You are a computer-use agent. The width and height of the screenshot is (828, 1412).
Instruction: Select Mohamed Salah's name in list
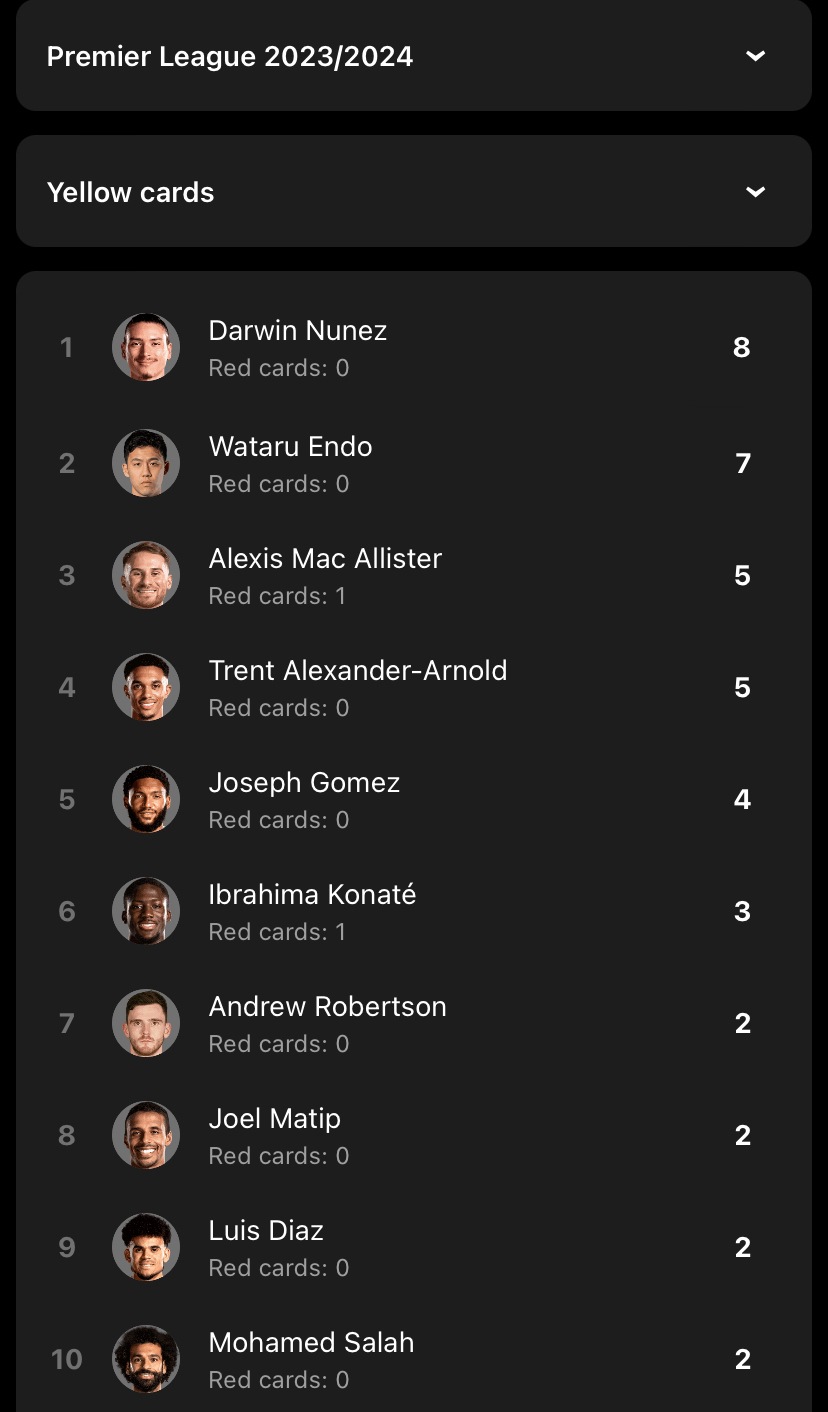click(311, 1342)
